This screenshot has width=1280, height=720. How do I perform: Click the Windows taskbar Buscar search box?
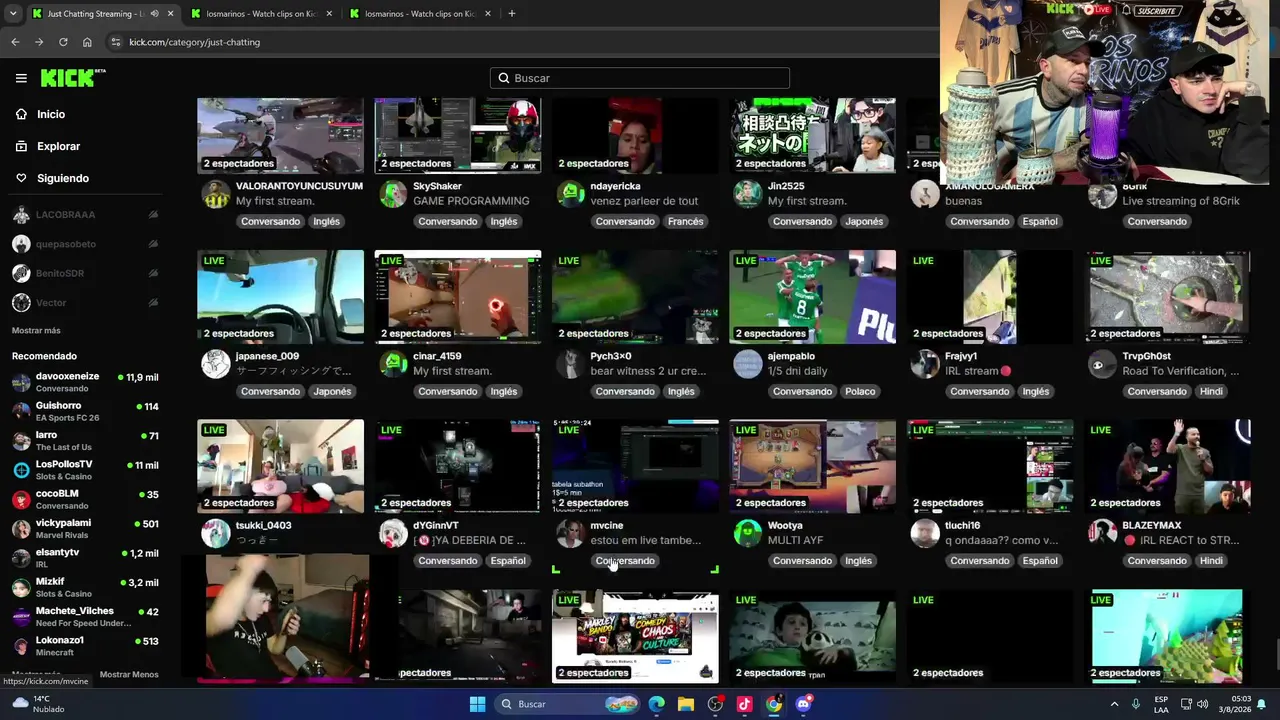(x=568, y=704)
